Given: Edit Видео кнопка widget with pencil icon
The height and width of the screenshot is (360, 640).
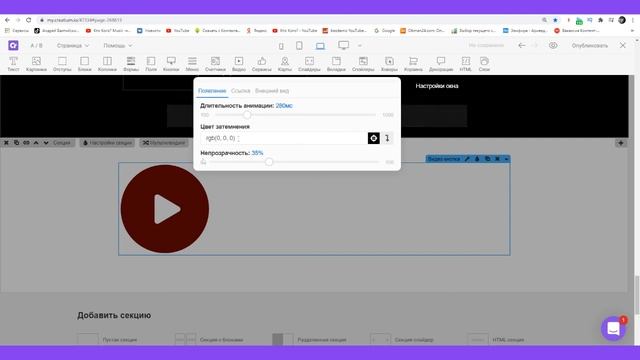Looking at the screenshot, I should tap(467, 159).
